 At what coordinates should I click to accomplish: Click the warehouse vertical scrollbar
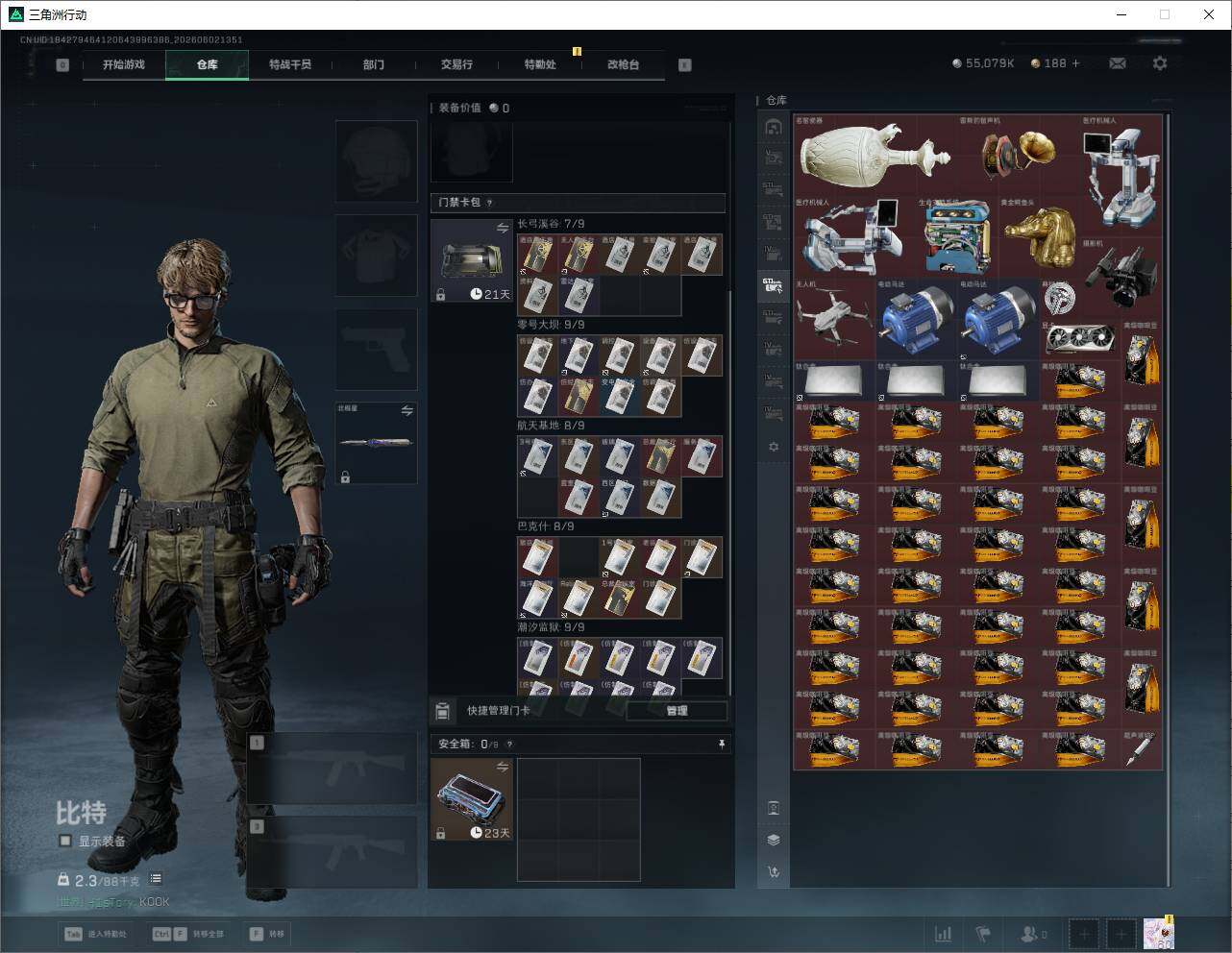[x=1169, y=500]
